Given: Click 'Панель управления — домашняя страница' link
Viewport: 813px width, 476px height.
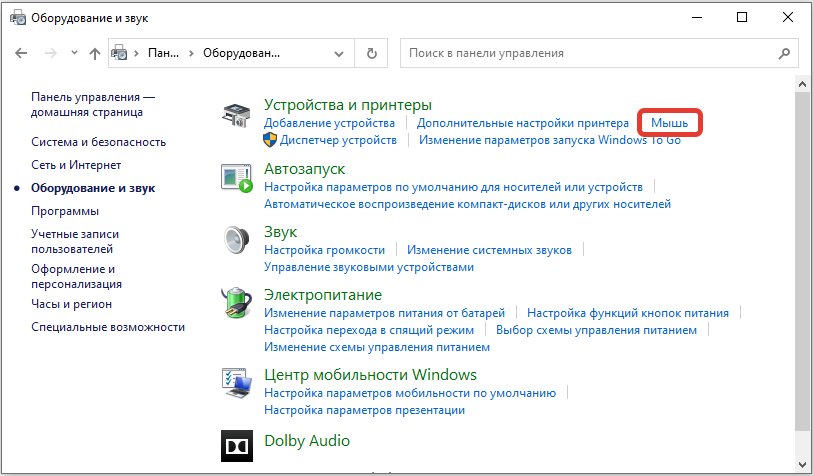Looking at the screenshot, I should click(x=93, y=104).
